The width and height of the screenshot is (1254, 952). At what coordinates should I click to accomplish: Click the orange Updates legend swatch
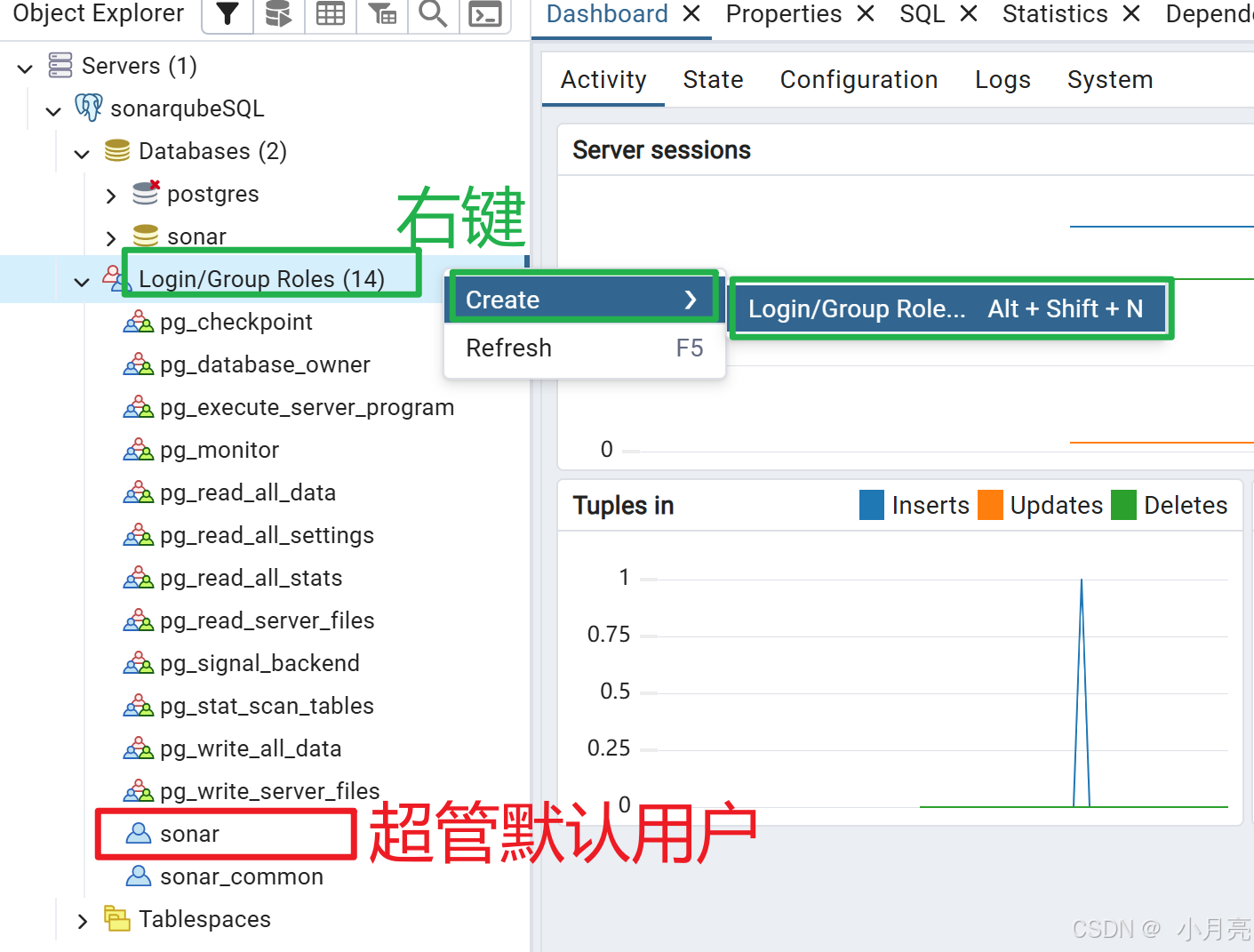pos(990,505)
